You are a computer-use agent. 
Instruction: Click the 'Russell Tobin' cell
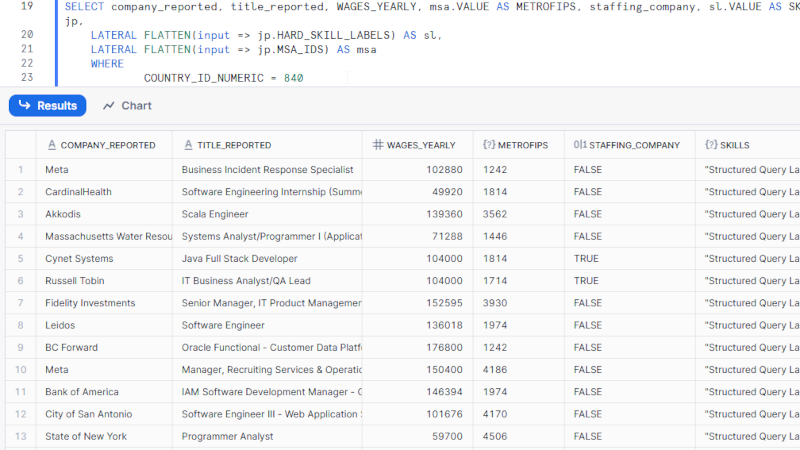click(x=104, y=281)
